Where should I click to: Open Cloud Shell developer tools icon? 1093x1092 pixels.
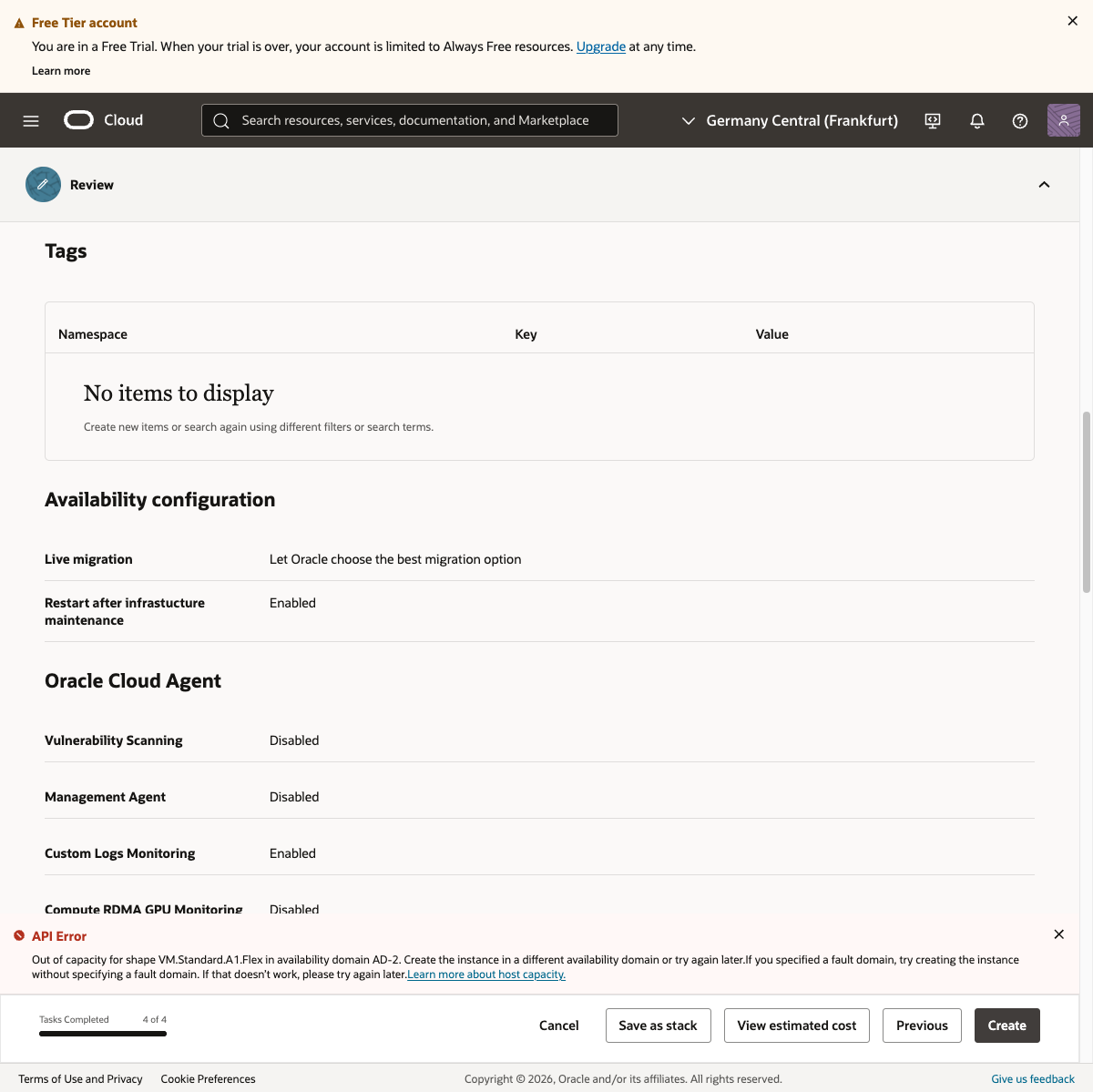[933, 120]
